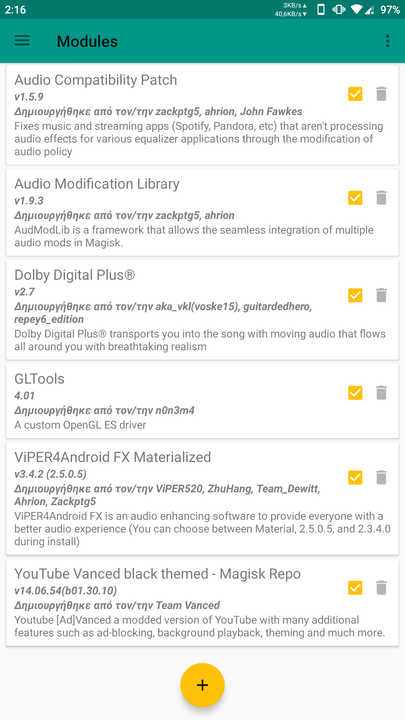
Task: Delete the GLTools module
Action: [x=381, y=393]
